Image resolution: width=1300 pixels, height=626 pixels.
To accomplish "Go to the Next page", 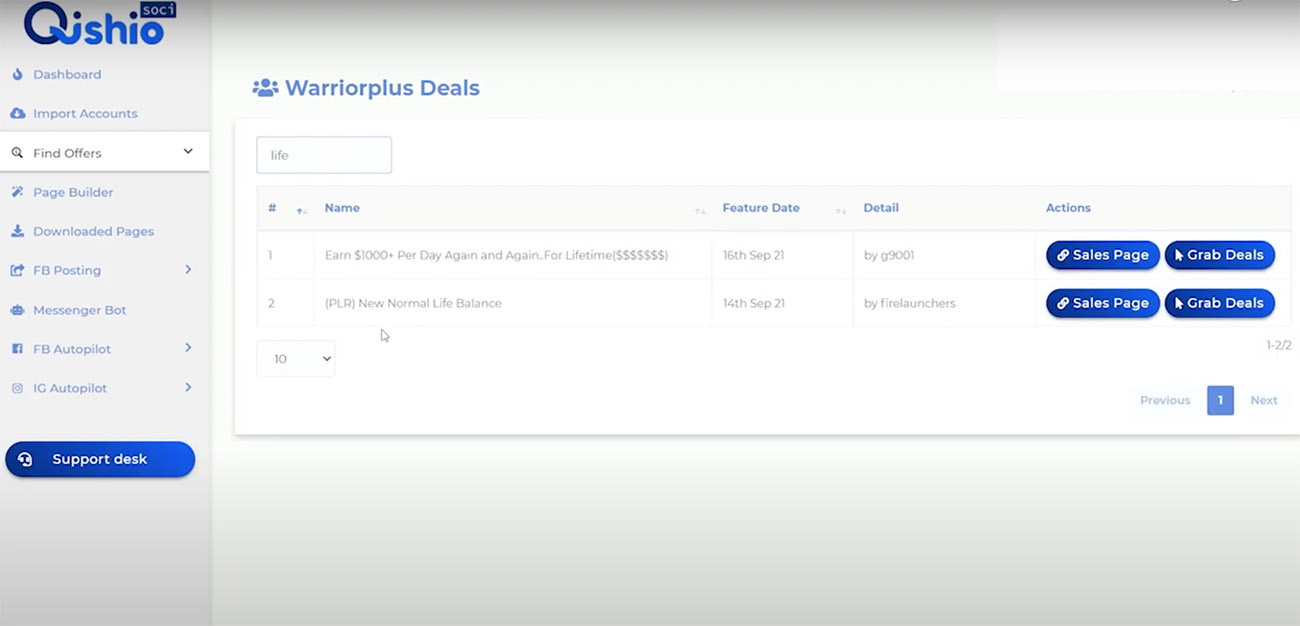I will pos(1264,400).
